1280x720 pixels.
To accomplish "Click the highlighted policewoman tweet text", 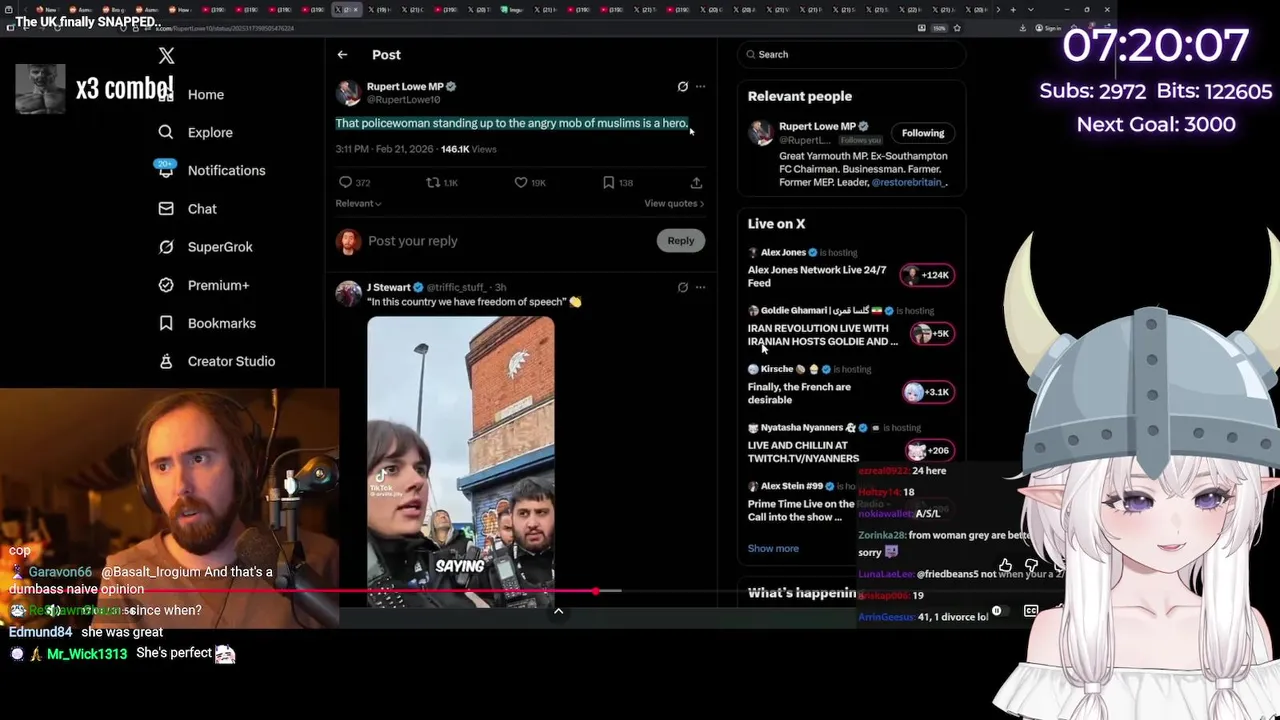I will 512,124.
